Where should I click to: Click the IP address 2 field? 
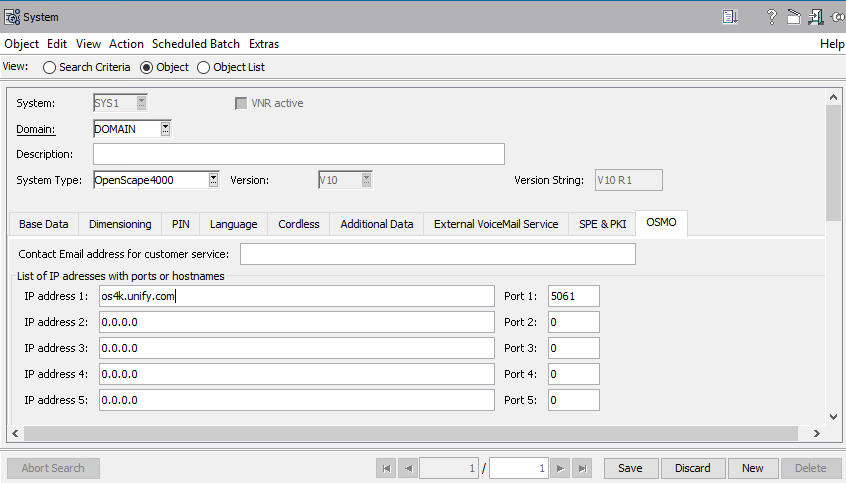pyautogui.click(x=297, y=322)
